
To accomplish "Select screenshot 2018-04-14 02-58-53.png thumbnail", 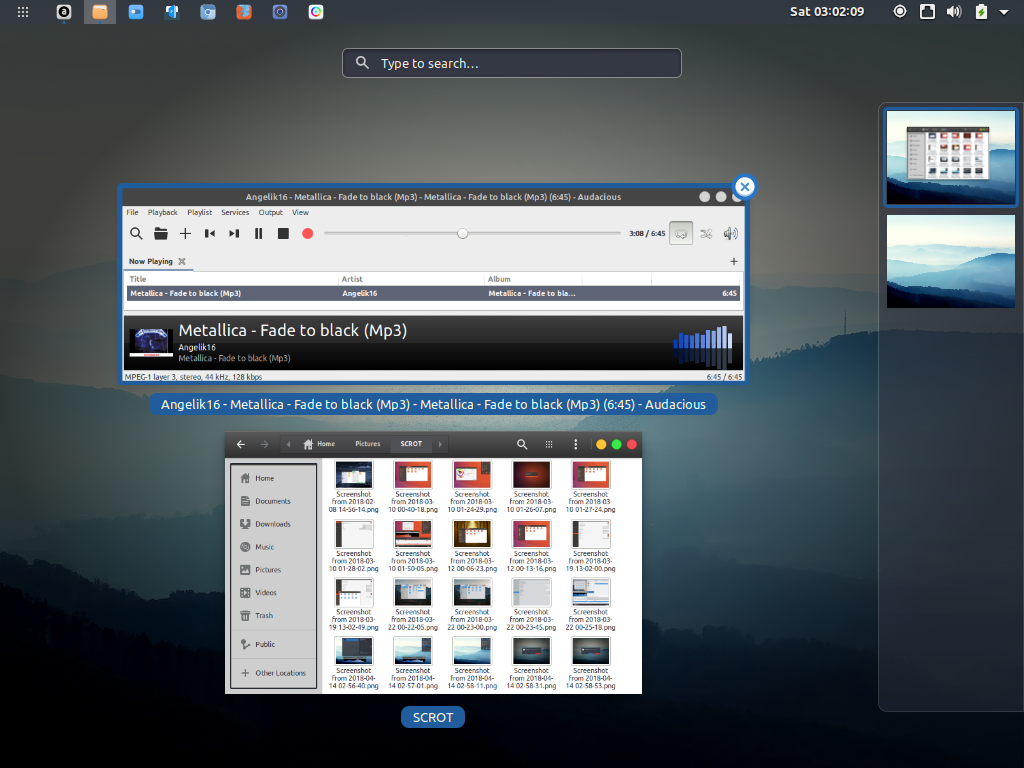I will (591, 651).
